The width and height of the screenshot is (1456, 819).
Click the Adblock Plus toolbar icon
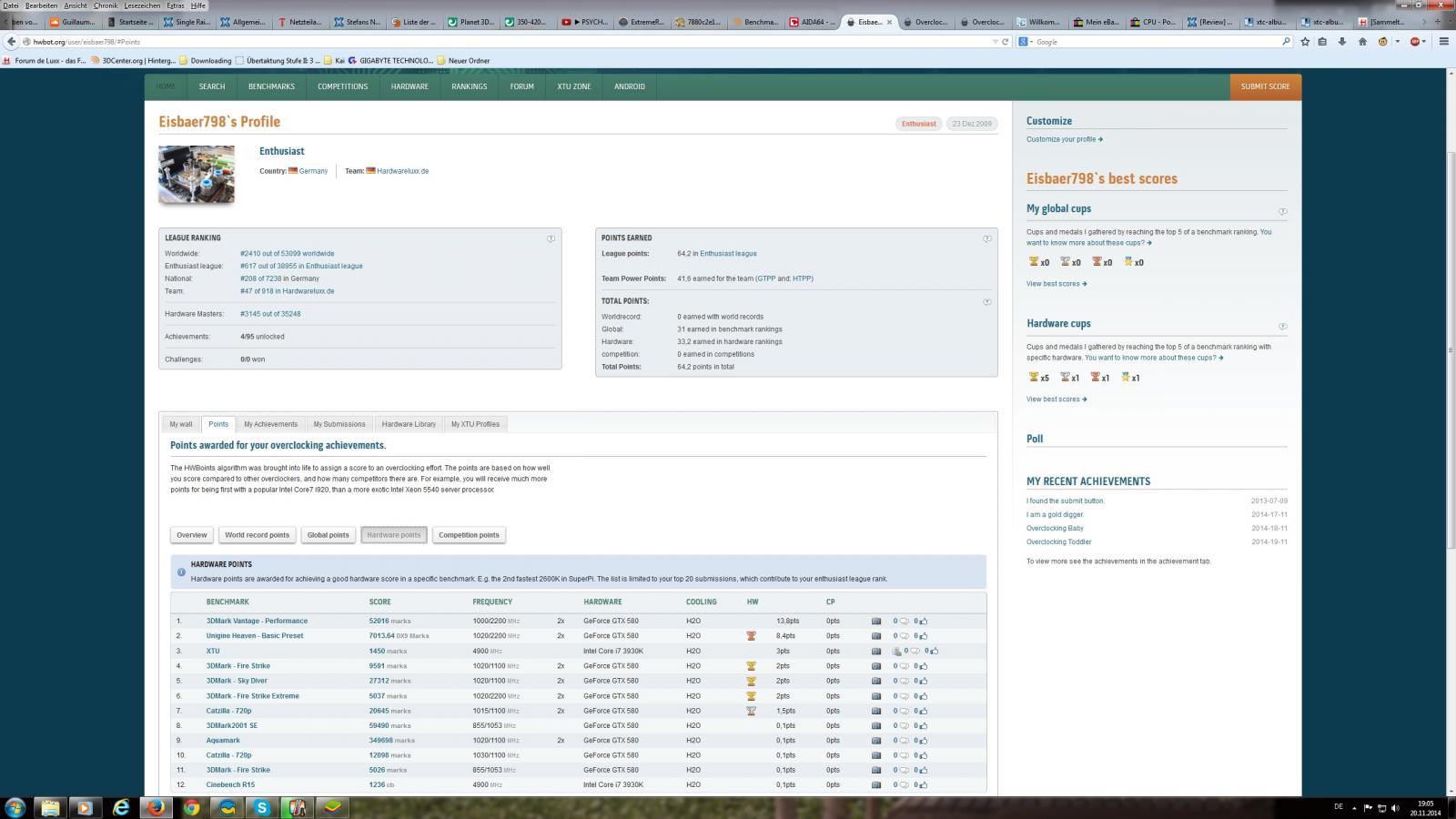coord(1415,41)
